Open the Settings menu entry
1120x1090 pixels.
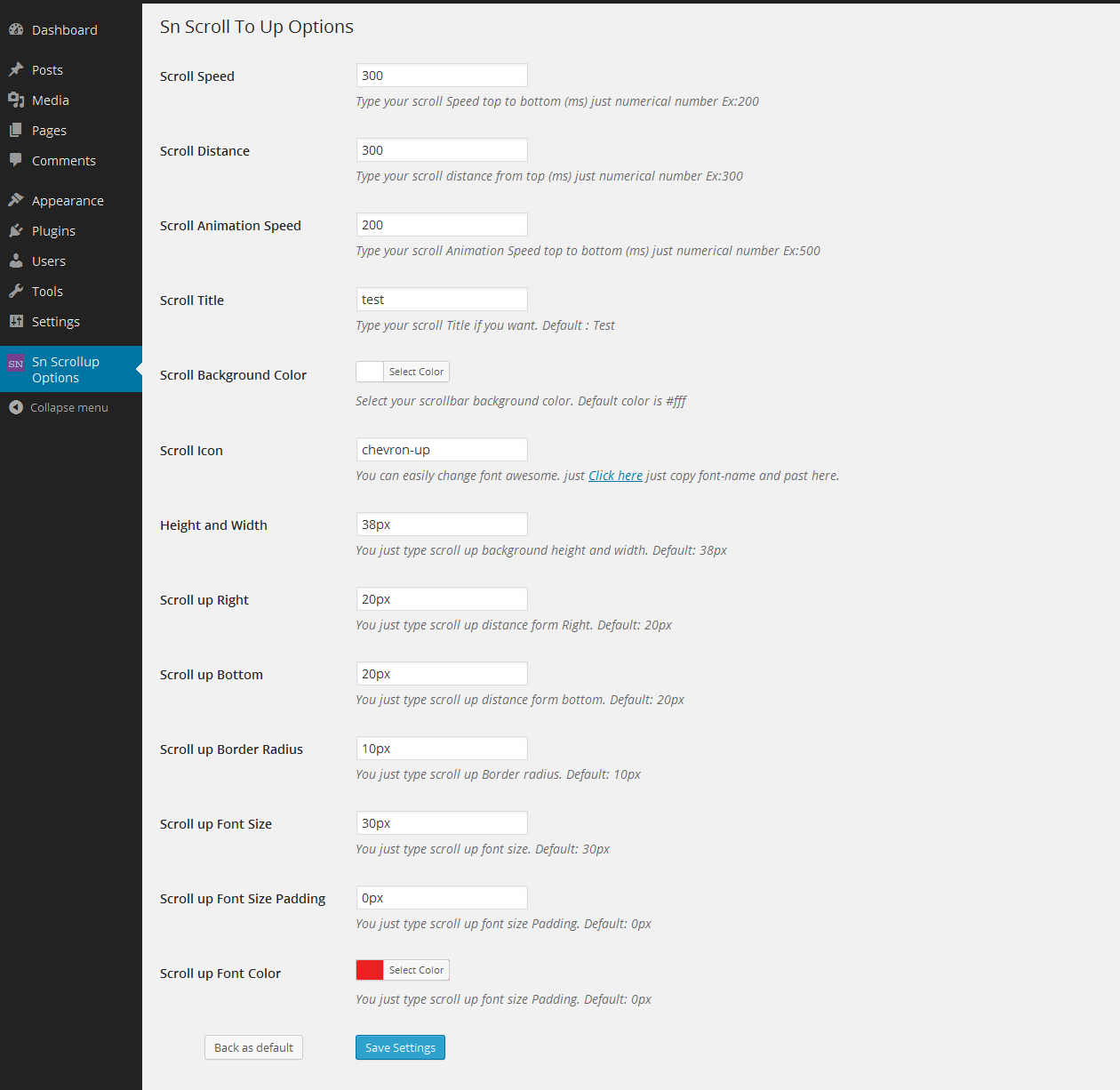click(71, 321)
